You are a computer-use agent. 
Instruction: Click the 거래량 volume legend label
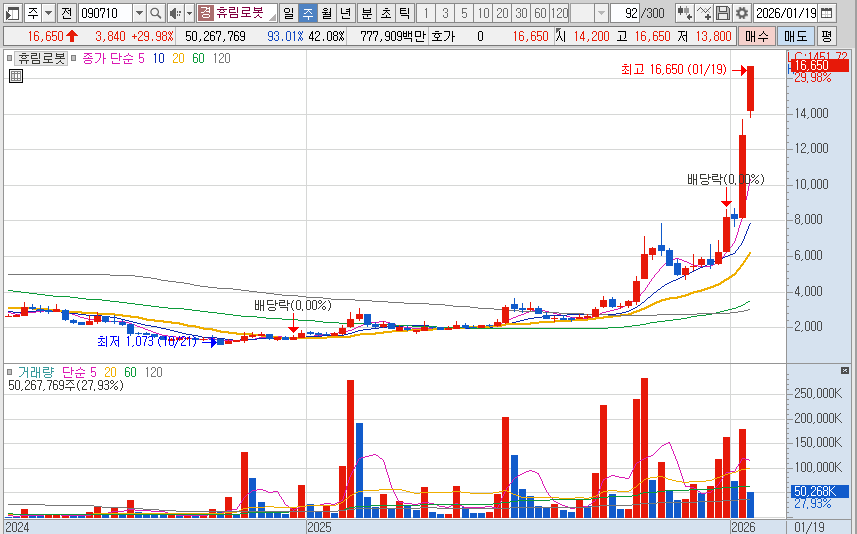36,372
